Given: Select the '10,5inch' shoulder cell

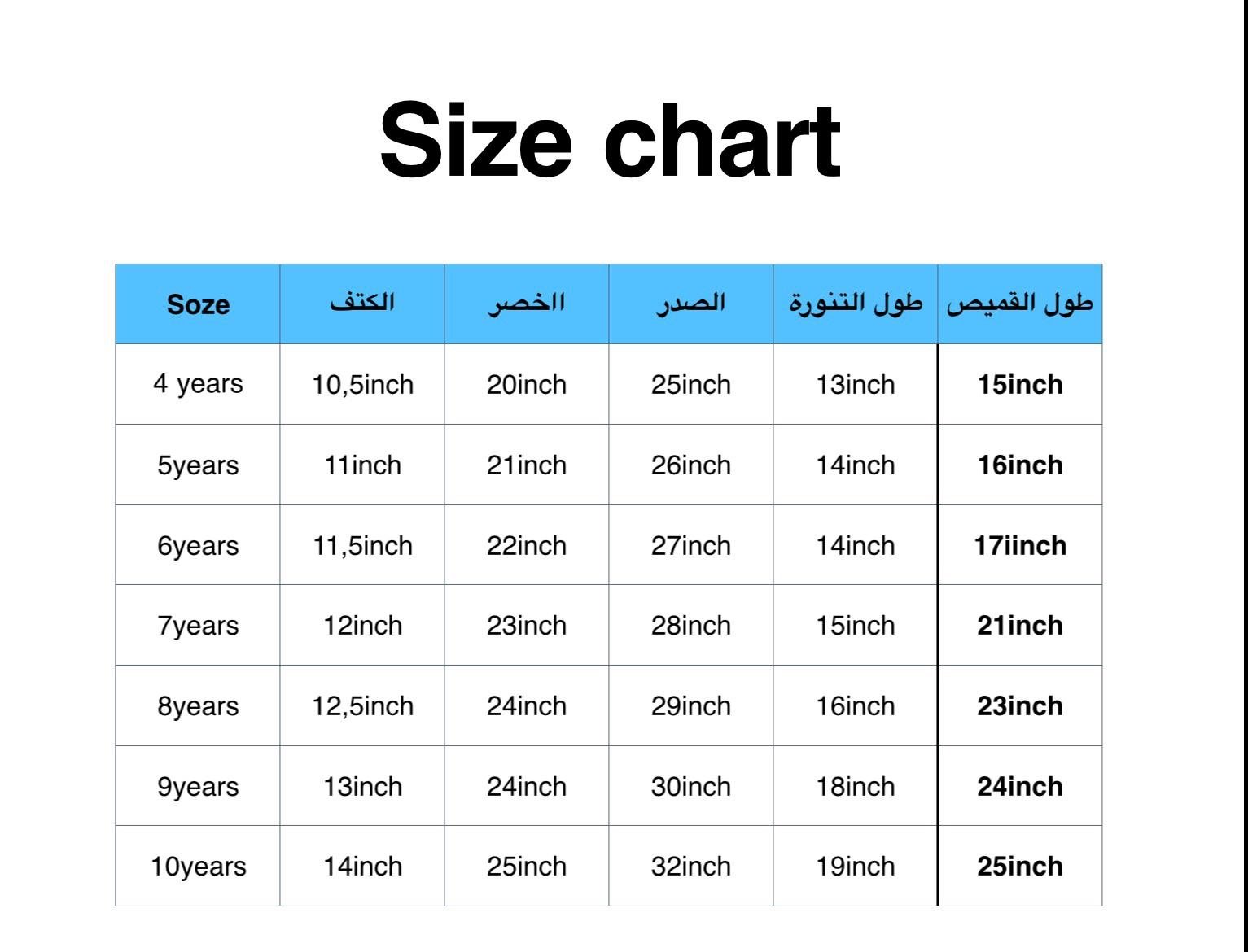Looking at the screenshot, I should (362, 384).
